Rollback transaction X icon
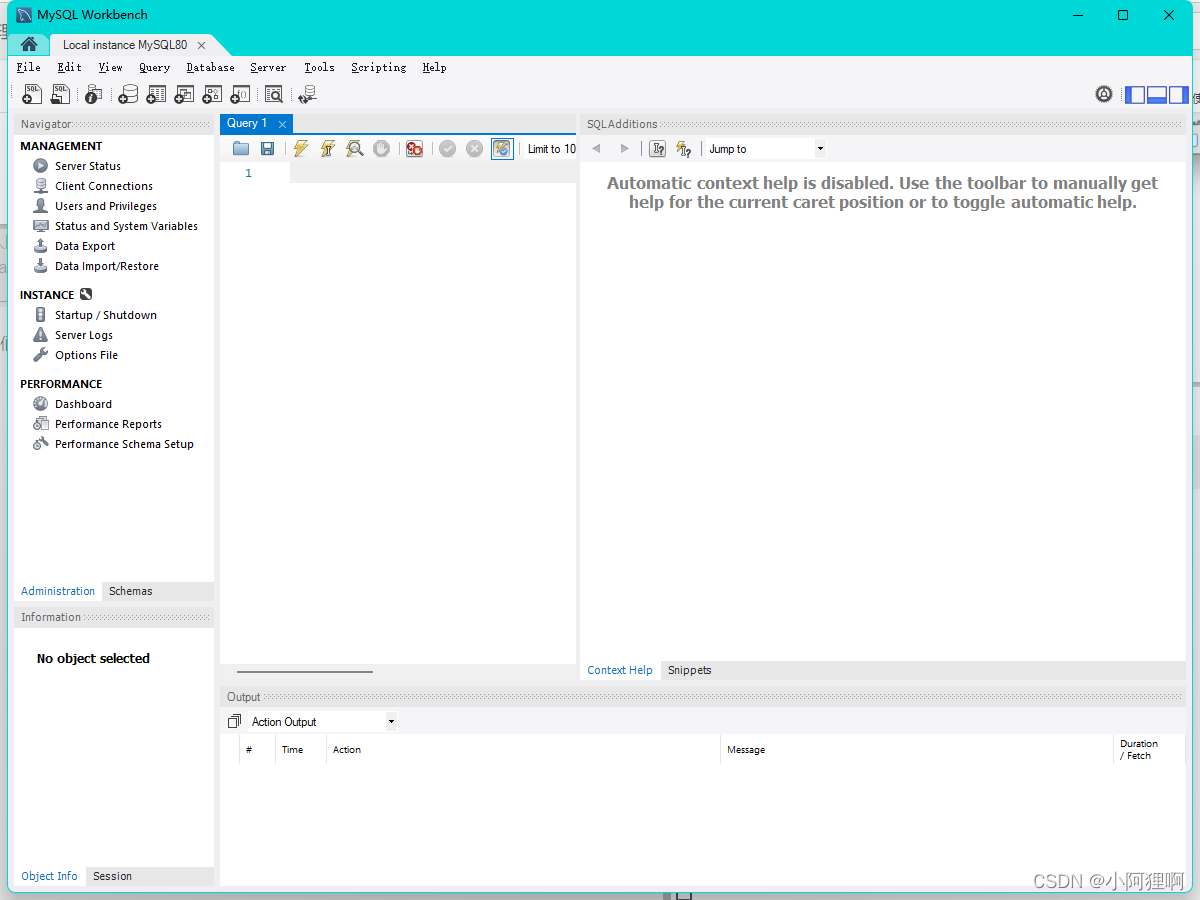This screenshot has width=1200, height=900. coord(474,149)
